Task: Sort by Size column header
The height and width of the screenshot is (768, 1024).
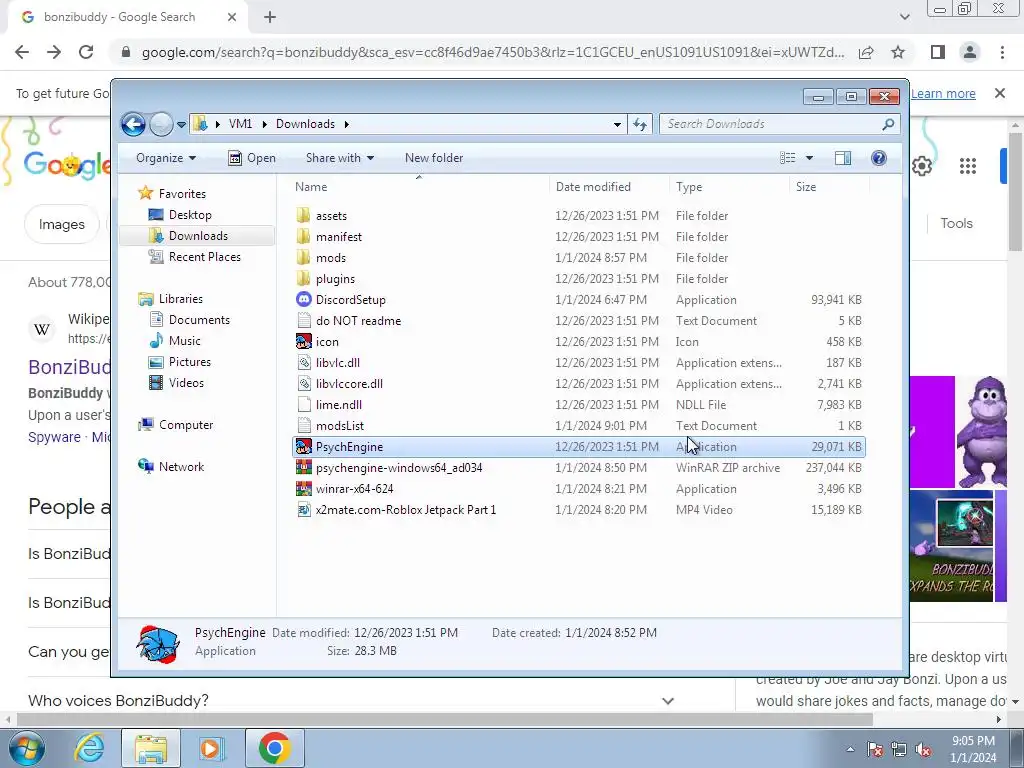Action: tap(829, 187)
